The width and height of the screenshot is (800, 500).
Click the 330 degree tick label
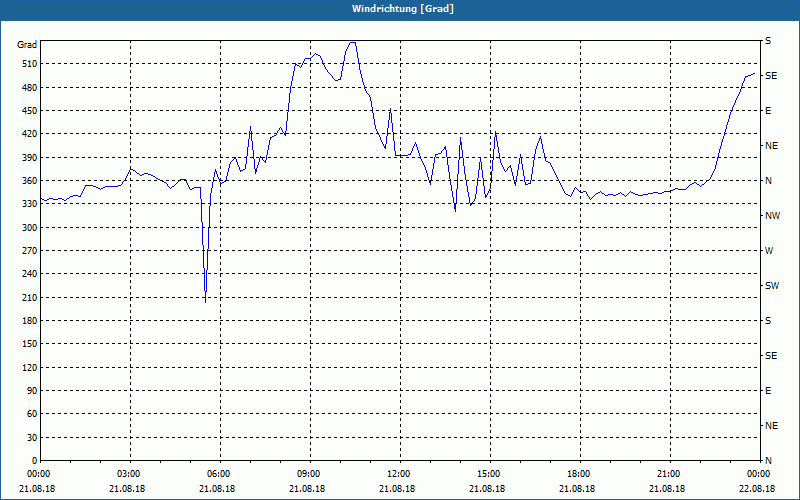point(30,204)
